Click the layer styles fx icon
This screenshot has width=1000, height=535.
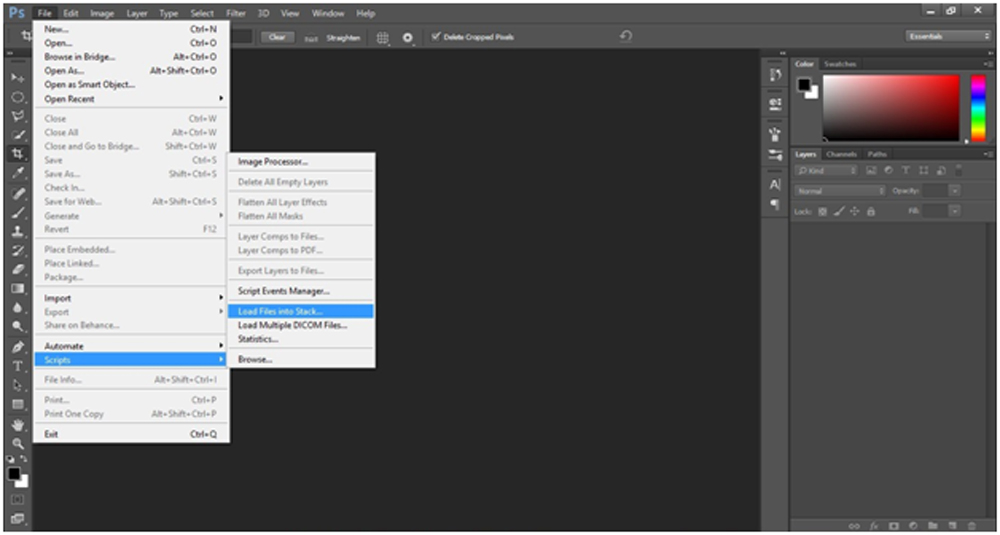point(874,525)
